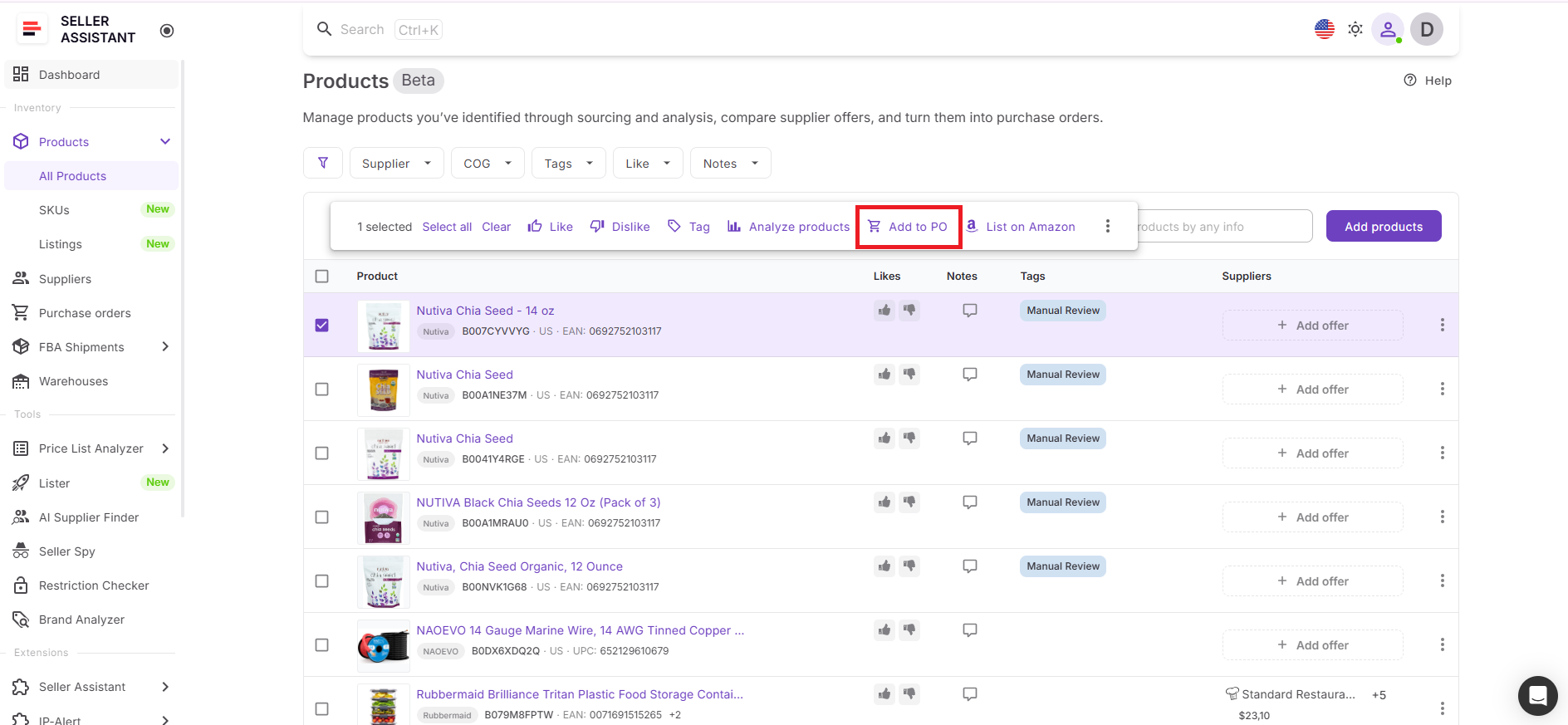1568x725 pixels.
Task: Open the Like filter dropdown
Action: click(648, 163)
